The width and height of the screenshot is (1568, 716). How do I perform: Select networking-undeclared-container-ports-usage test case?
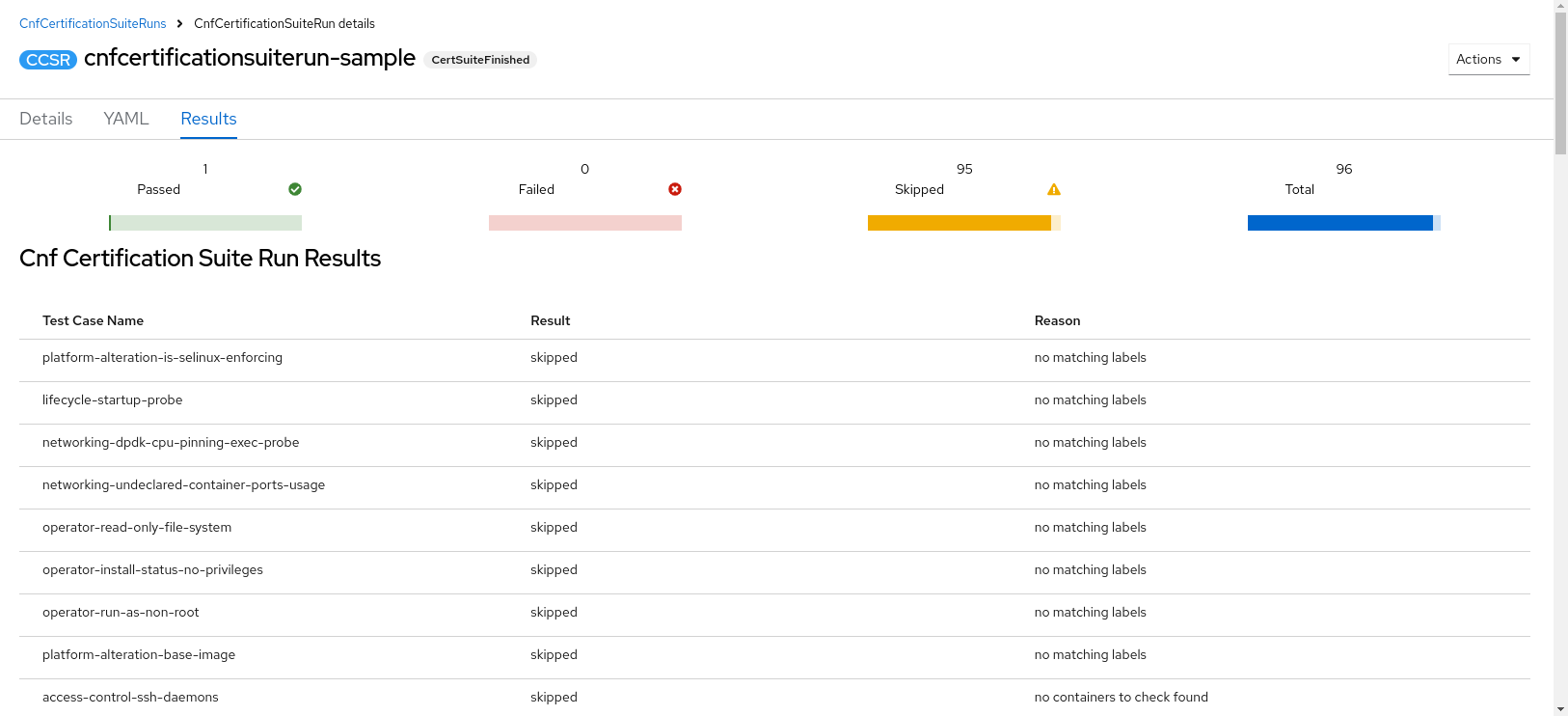(183, 484)
